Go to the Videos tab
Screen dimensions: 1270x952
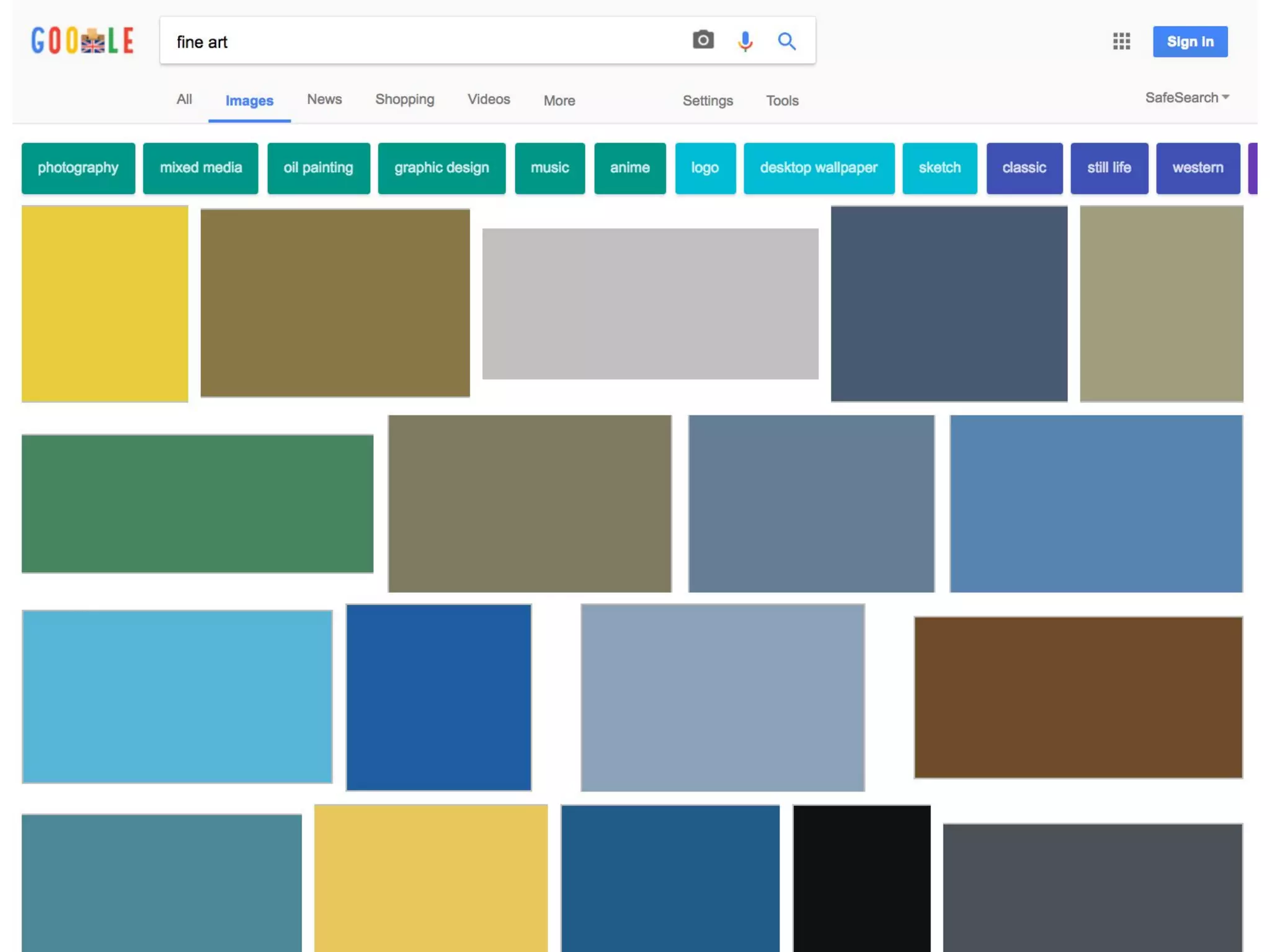tap(488, 99)
